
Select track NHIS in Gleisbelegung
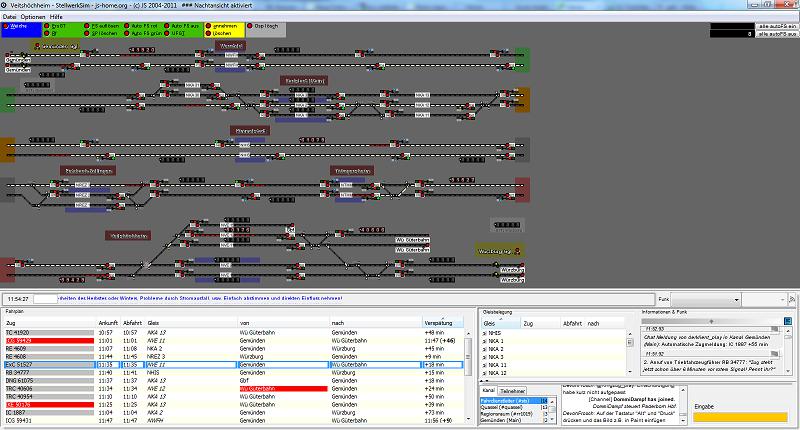point(554,333)
